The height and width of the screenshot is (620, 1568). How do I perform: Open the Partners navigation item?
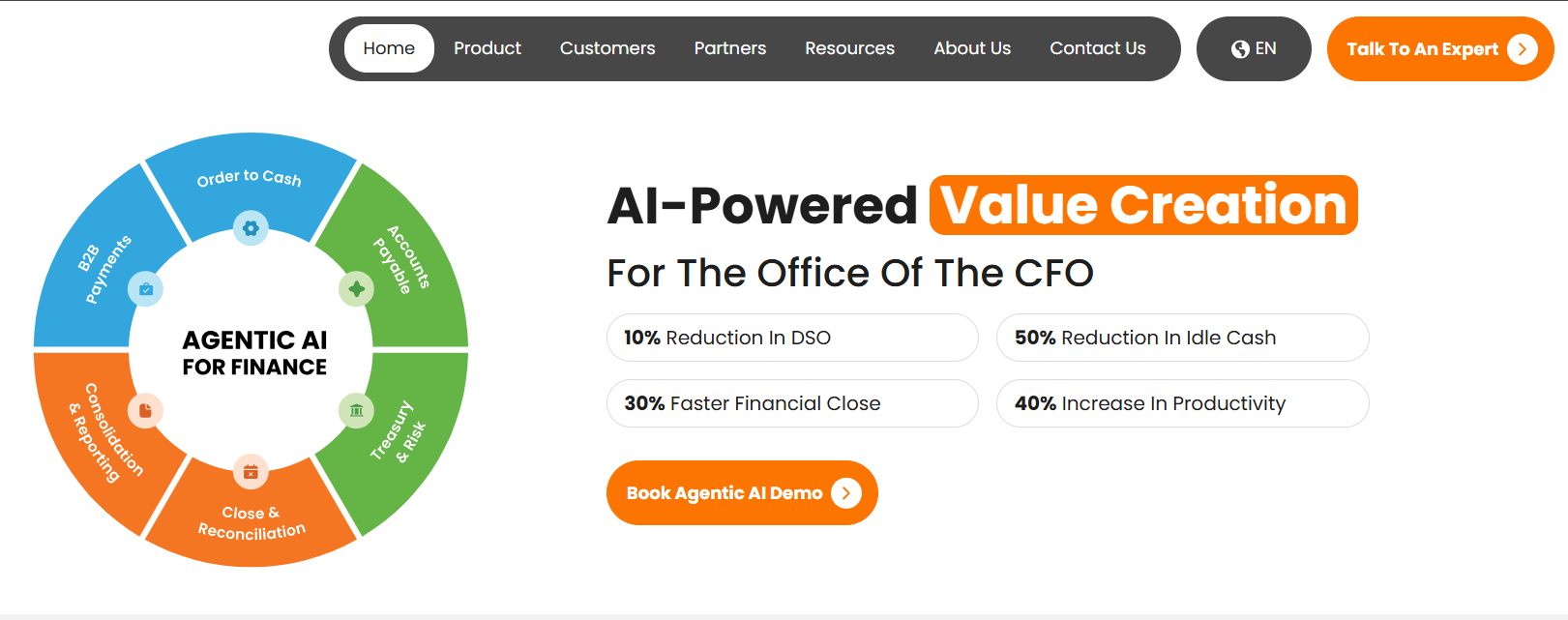coord(729,48)
